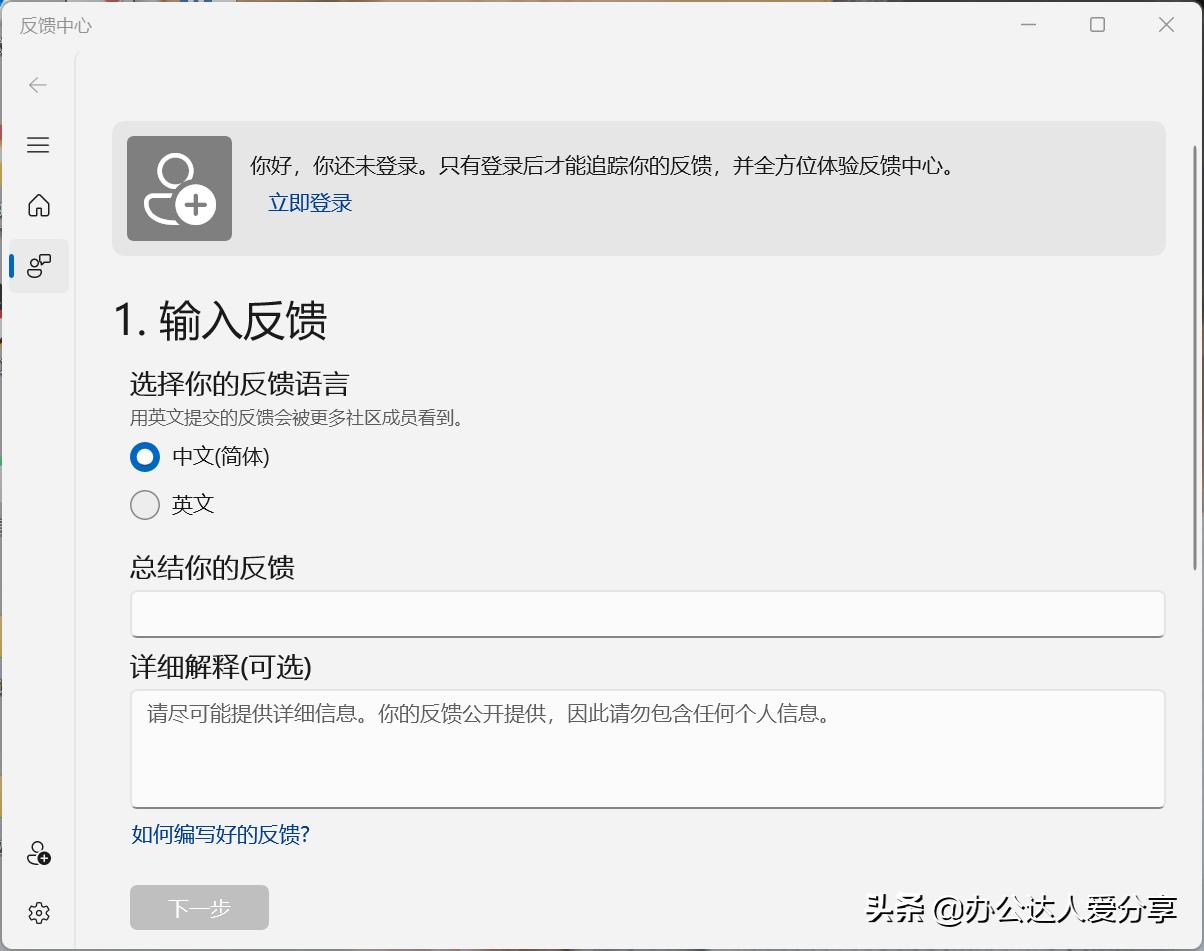Click the 详细解释 description text area
This screenshot has width=1204, height=951.
(x=647, y=748)
